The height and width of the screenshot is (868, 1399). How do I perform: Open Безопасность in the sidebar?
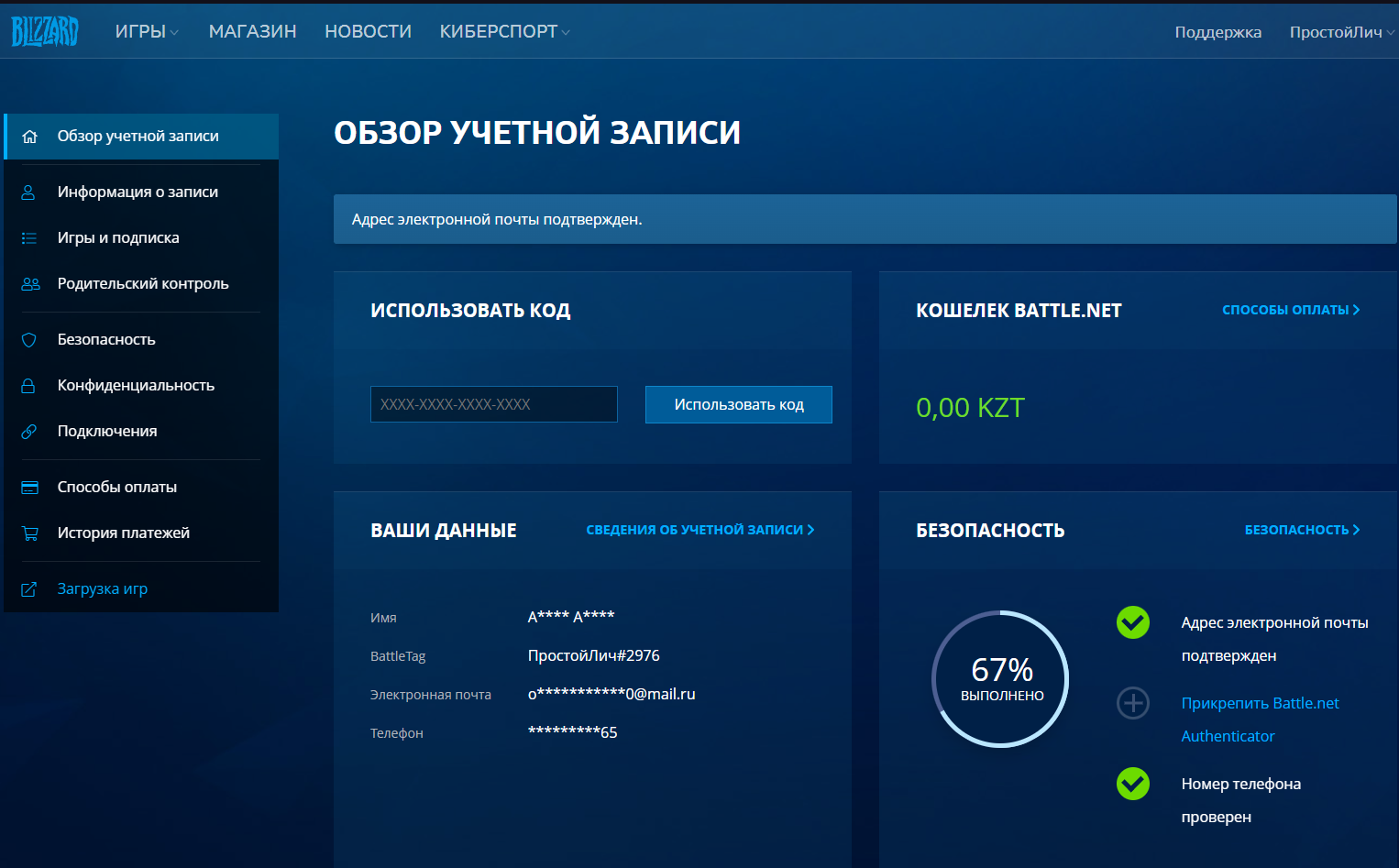[x=141, y=340]
